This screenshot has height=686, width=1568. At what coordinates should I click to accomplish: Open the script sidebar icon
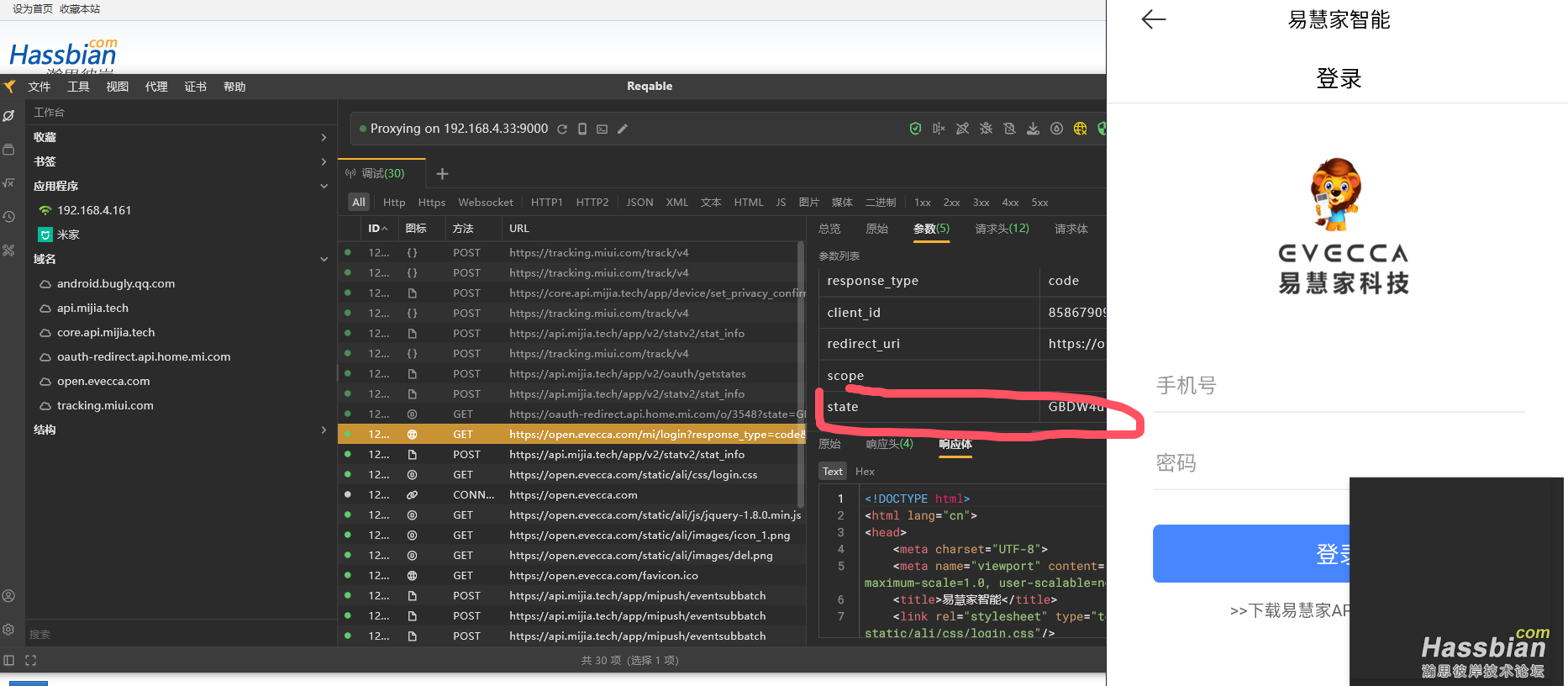click(8, 182)
